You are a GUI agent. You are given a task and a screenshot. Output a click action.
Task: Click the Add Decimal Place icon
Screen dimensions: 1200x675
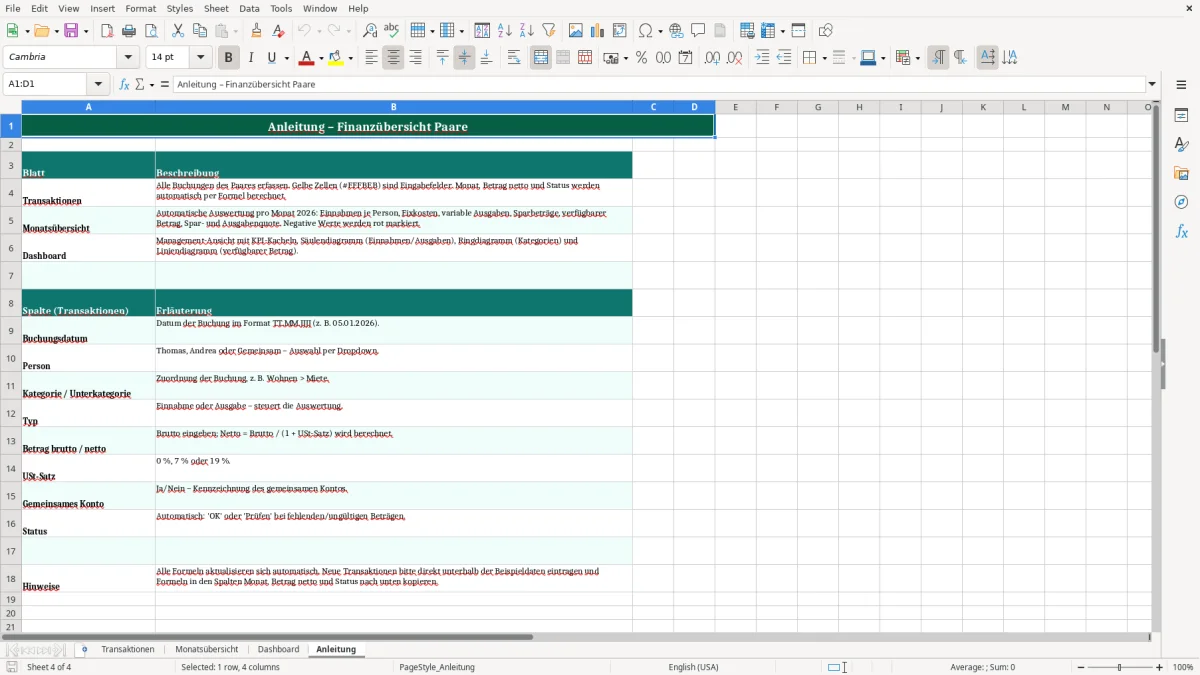[x=712, y=58]
